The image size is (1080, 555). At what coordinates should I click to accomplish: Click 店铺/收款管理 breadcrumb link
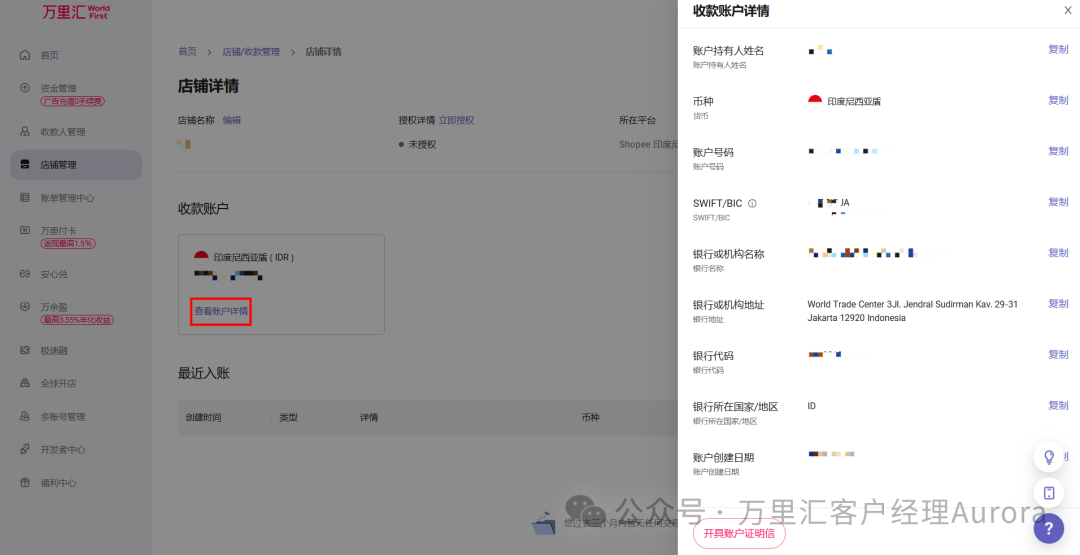(251, 52)
